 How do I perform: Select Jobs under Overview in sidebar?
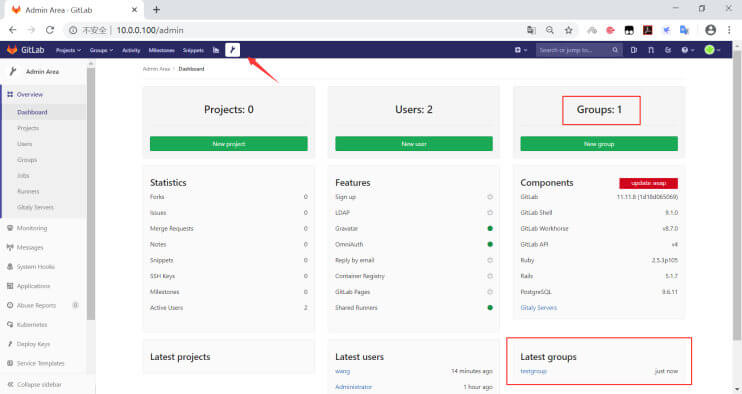23,175
